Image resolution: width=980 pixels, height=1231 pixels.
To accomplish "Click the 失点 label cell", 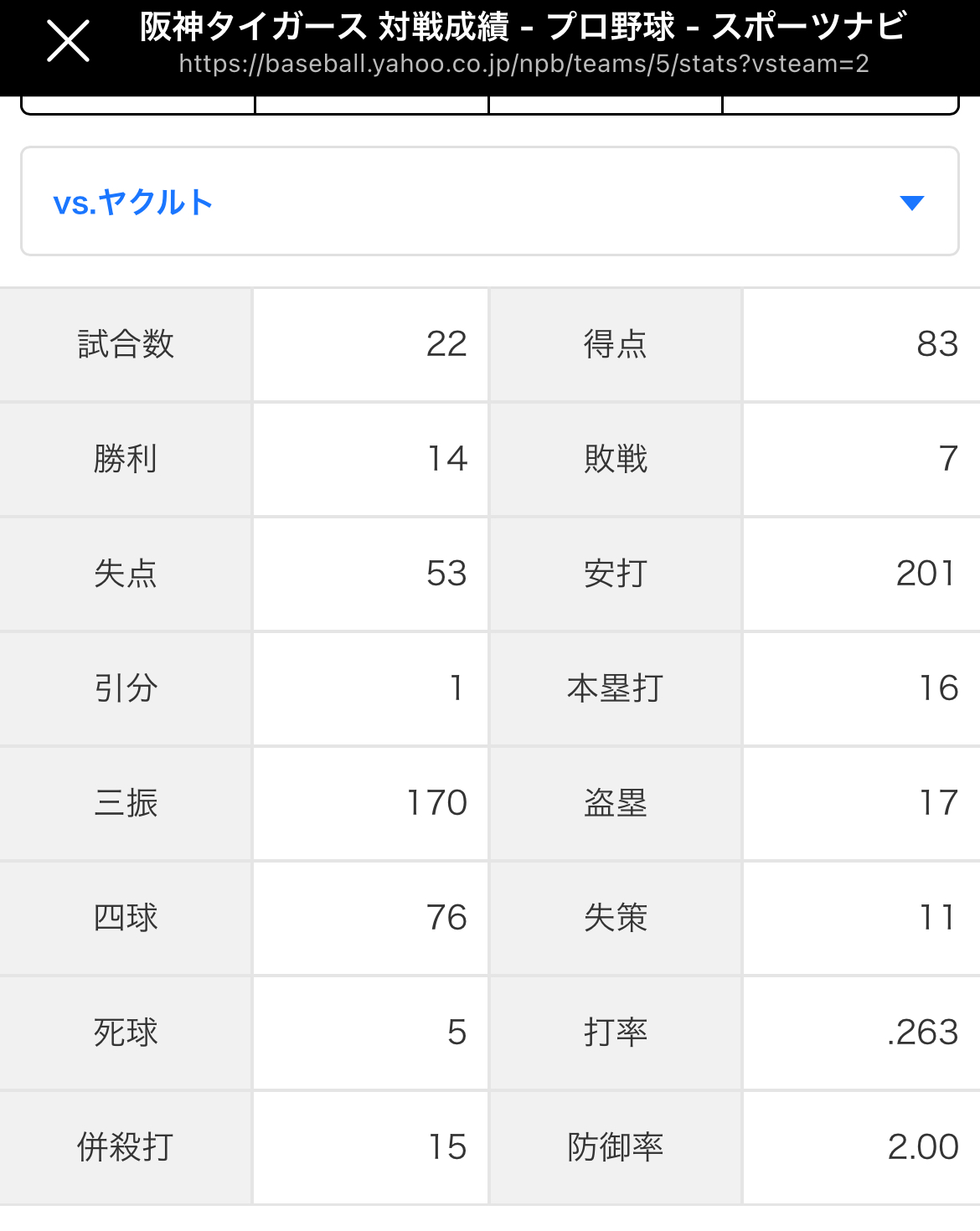I will click(x=126, y=574).
